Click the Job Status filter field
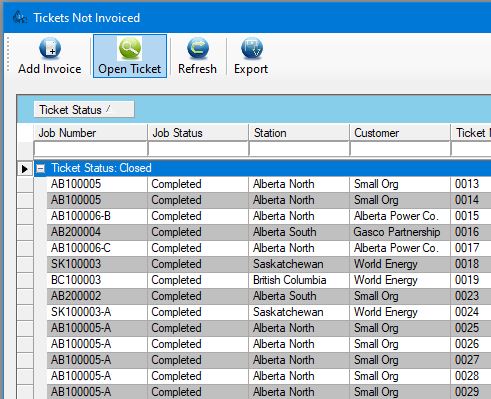This screenshot has height=399, width=491. click(x=198, y=149)
